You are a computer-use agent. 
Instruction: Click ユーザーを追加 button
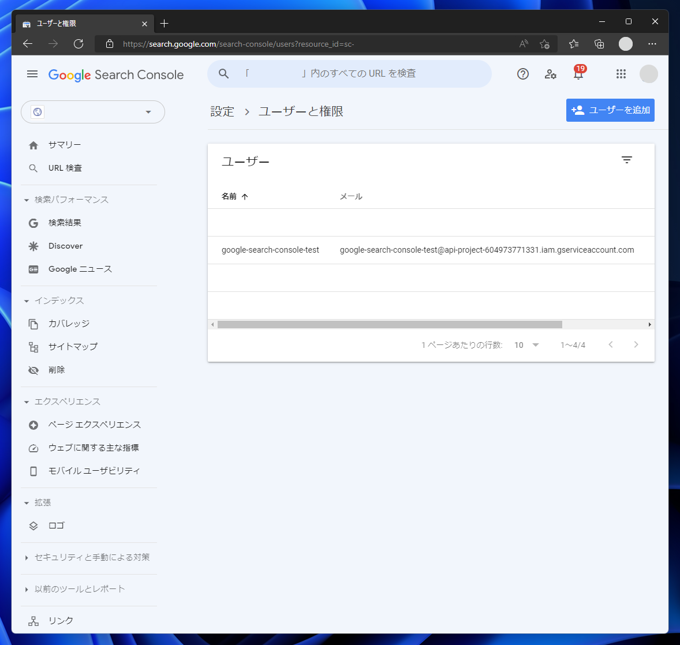coord(610,110)
